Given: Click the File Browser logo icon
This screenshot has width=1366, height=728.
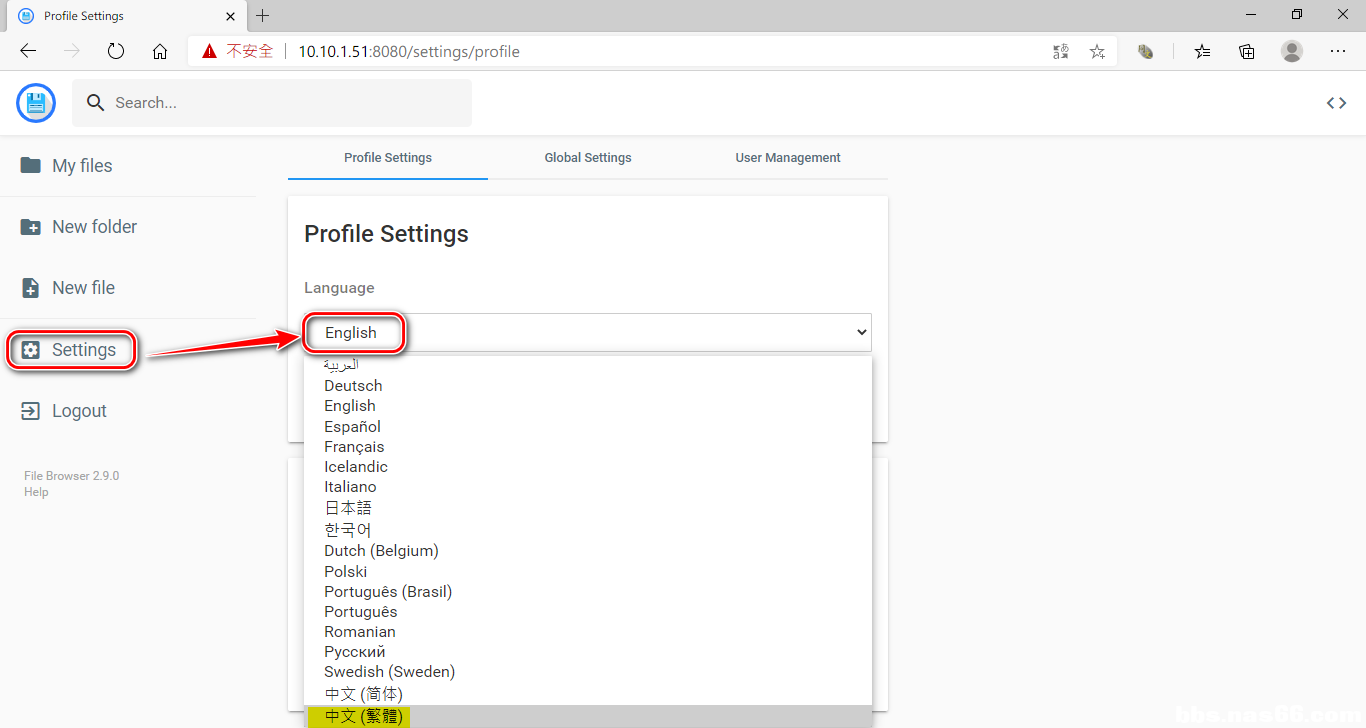Looking at the screenshot, I should (x=36, y=103).
